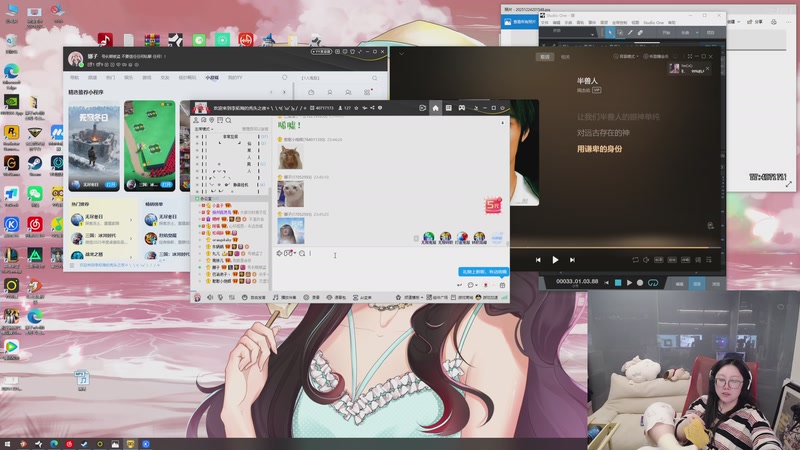800x450 pixels.
Task: Play the song in the music player
Action: (555, 260)
